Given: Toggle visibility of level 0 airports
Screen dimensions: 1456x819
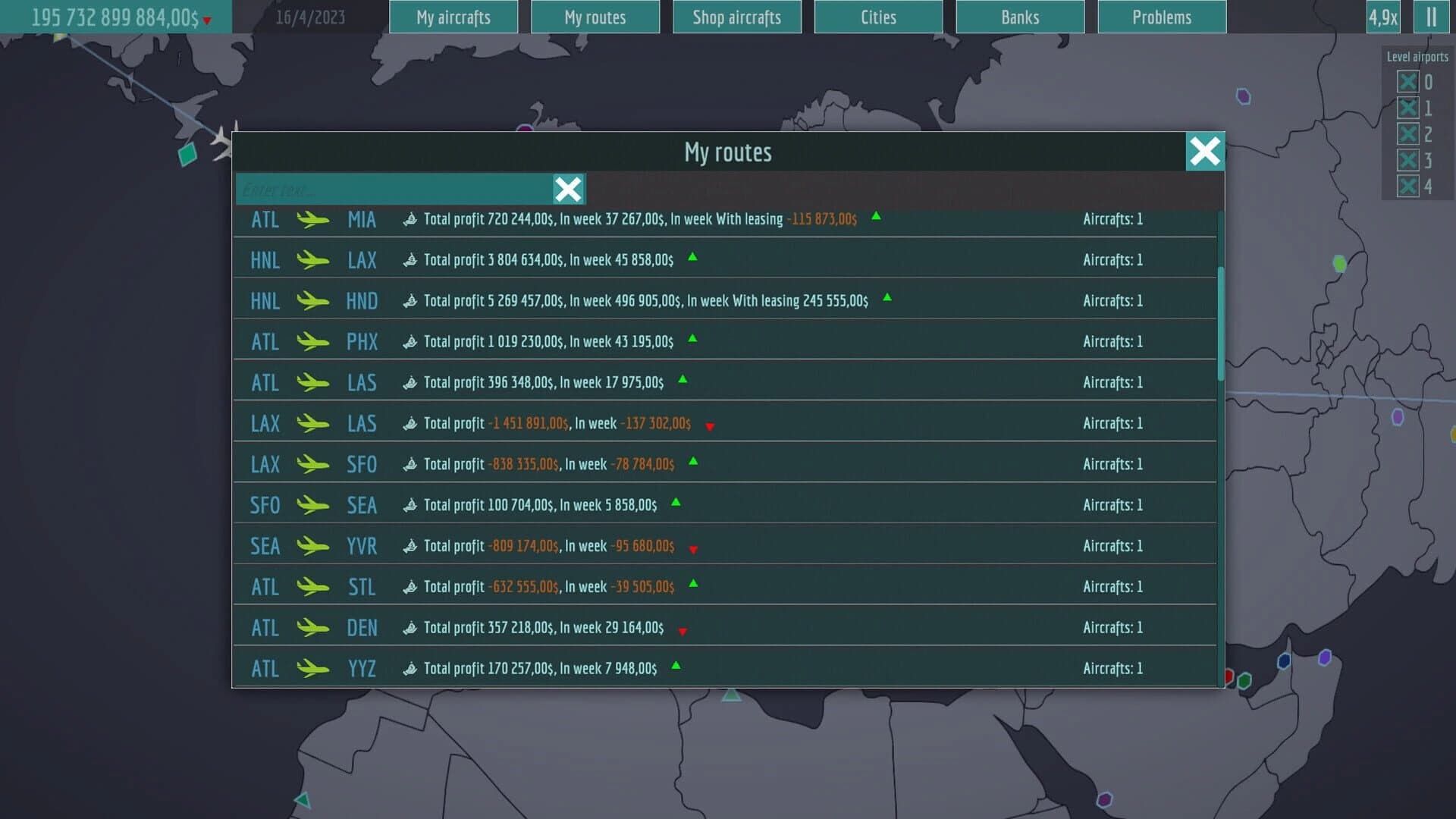Looking at the screenshot, I should pyautogui.click(x=1408, y=82).
